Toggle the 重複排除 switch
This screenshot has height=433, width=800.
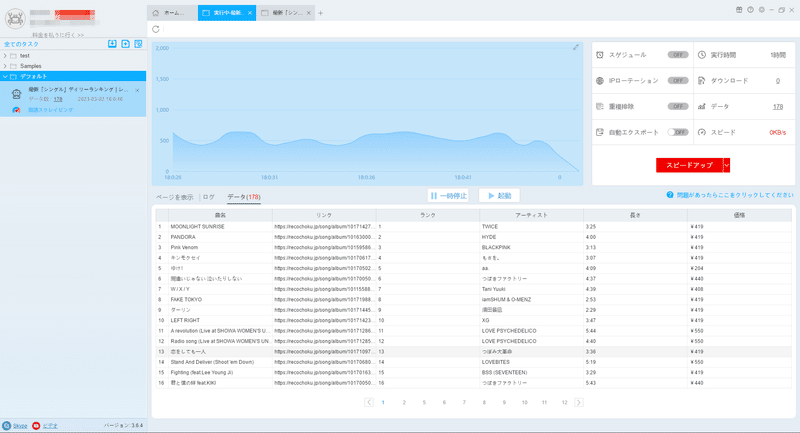(678, 107)
